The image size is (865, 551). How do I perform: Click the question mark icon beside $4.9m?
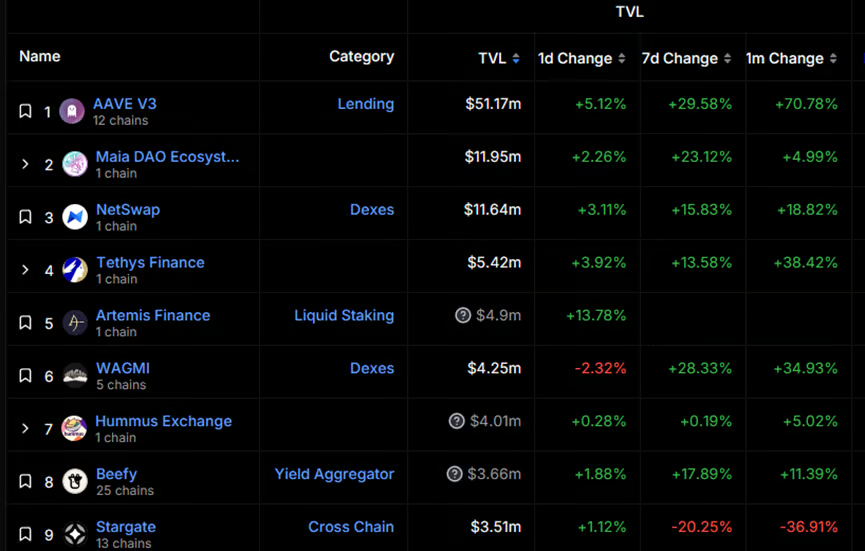[x=463, y=315]
